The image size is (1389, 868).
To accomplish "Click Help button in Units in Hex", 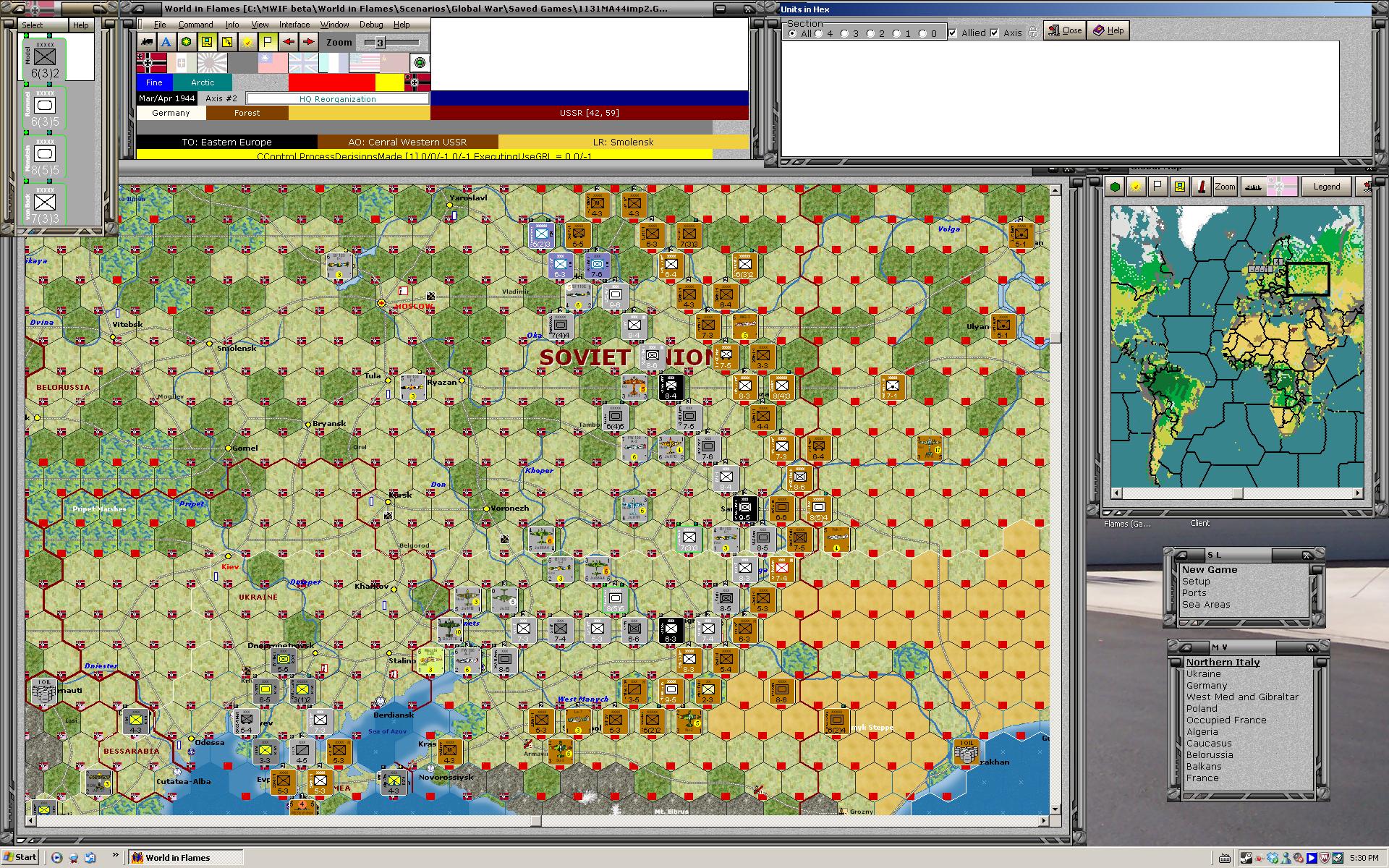I will 1108,30.
